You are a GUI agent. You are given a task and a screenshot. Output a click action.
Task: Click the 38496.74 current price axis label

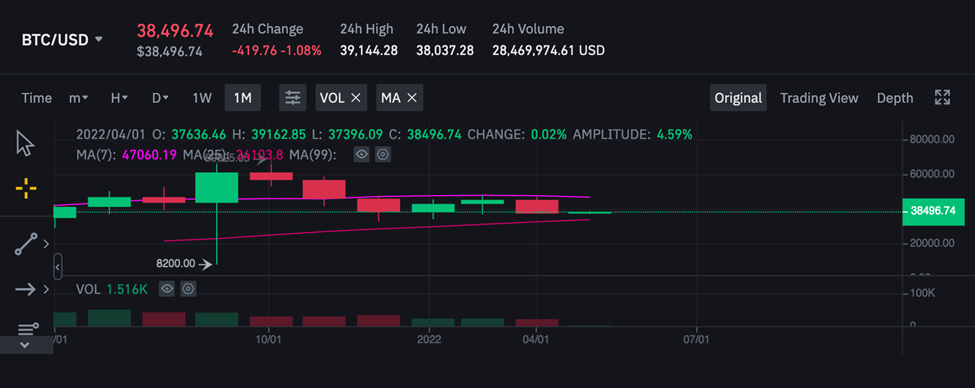pyautogui.click(x=933, y=211)
